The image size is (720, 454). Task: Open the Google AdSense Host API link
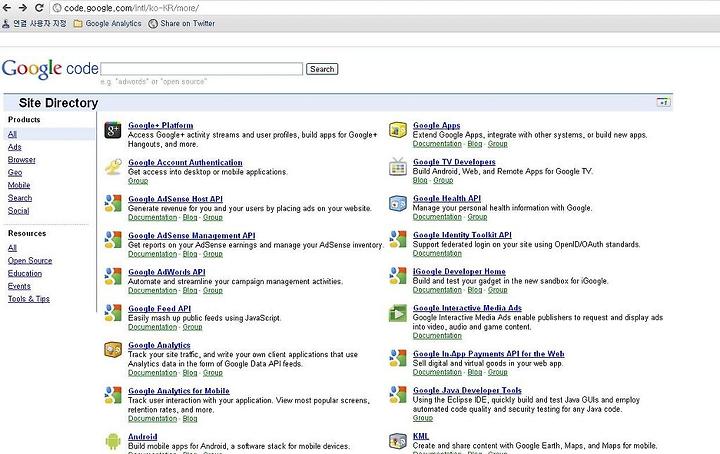(175, 199)
